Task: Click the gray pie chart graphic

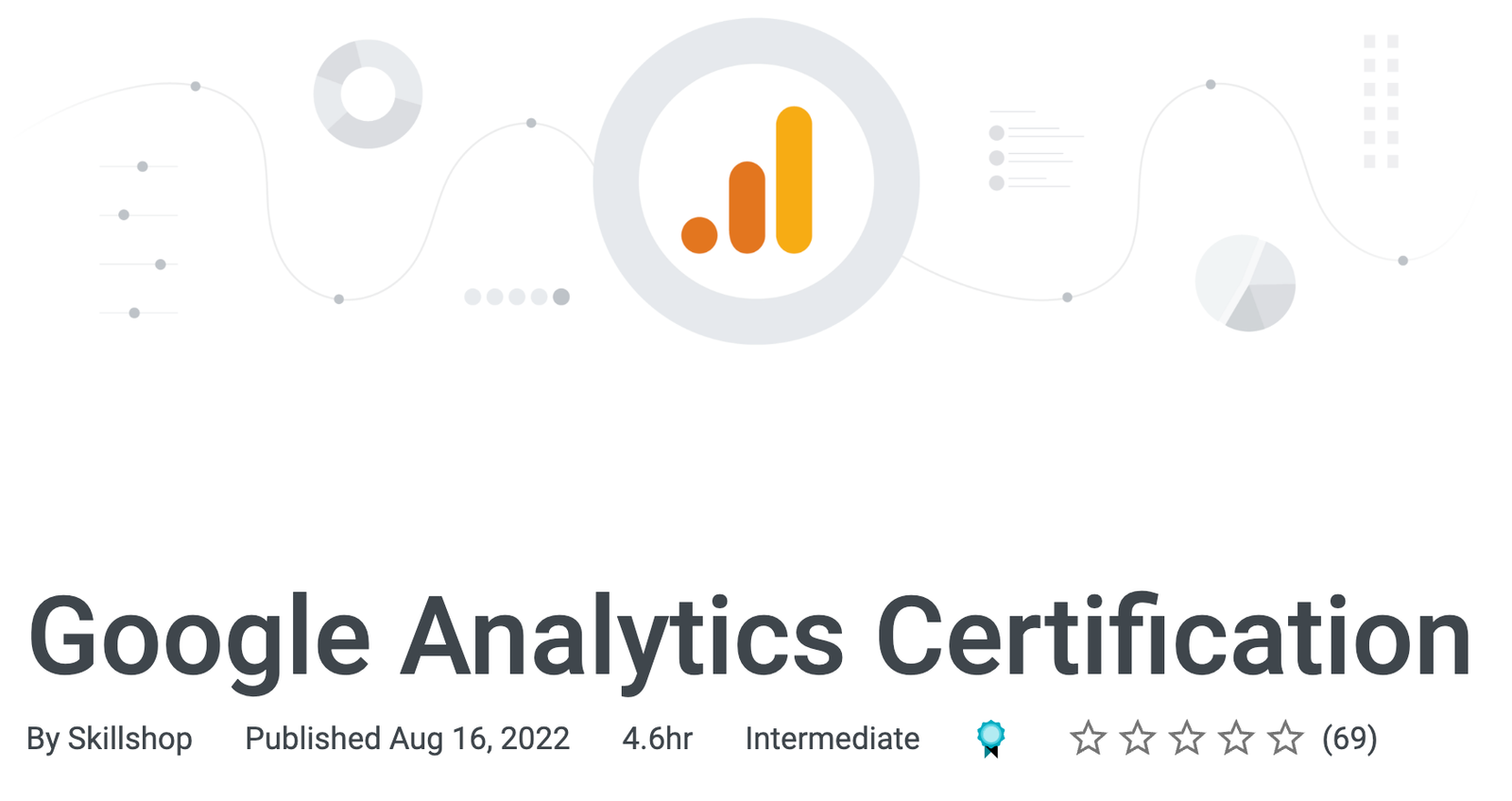Action: pos(1245,282)
